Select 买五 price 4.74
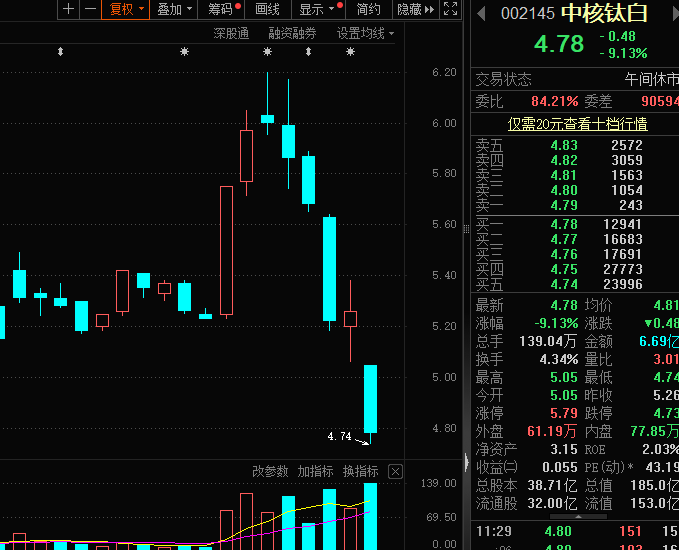The width and height of the screenshot is (679, 550). [x=564, y=284]
